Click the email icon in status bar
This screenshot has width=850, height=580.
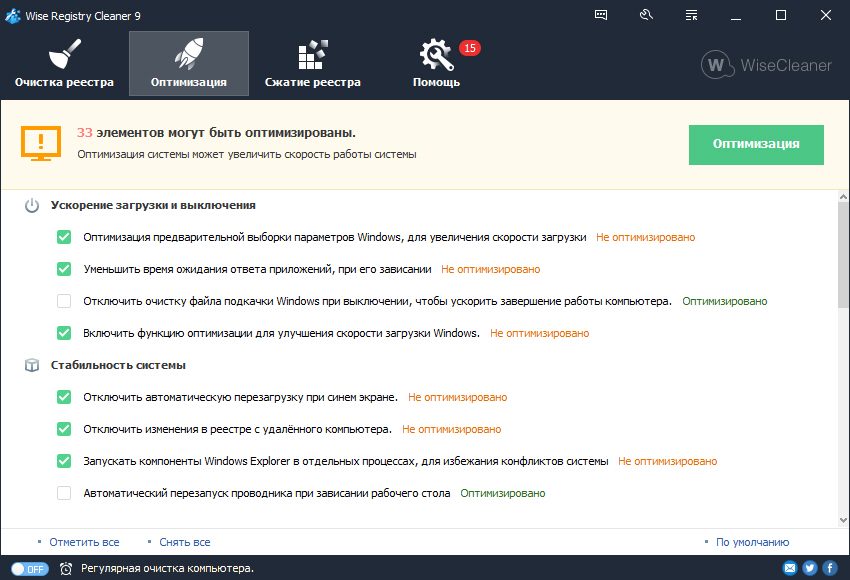790,568
